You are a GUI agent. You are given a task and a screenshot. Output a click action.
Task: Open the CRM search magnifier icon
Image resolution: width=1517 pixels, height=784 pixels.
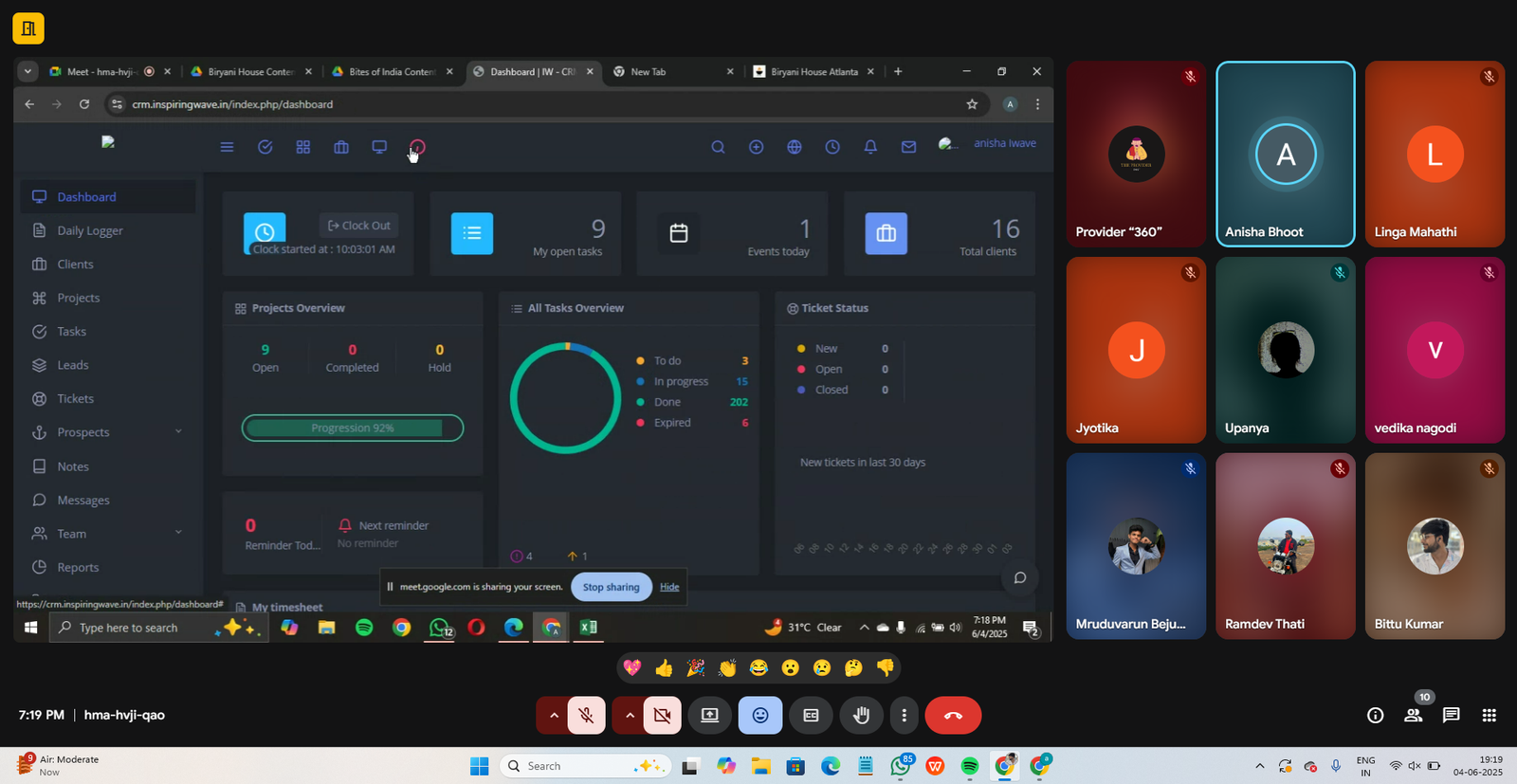[718, 147]
